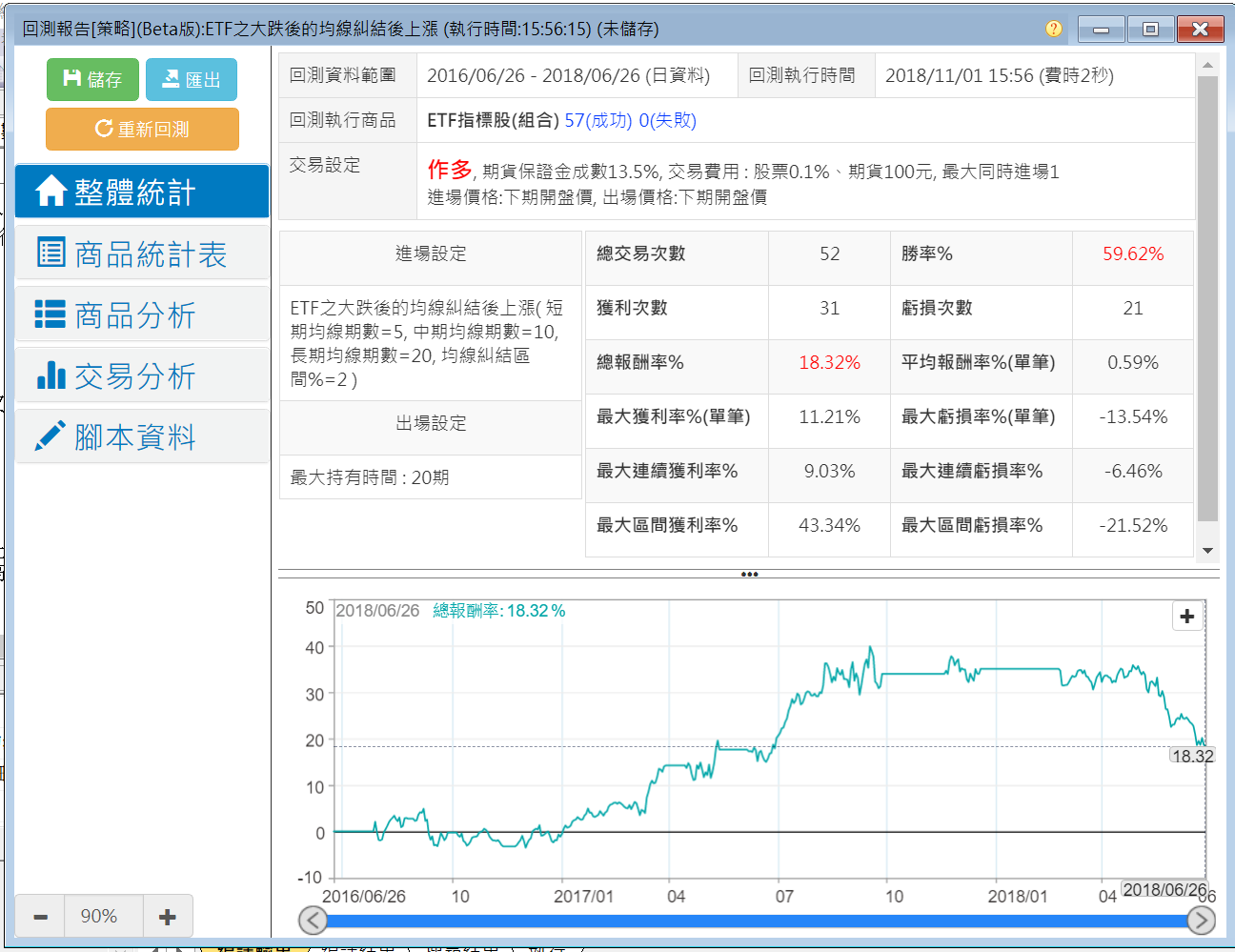
Task: Save the report with 儲存 button
Action: coord(92,79)
